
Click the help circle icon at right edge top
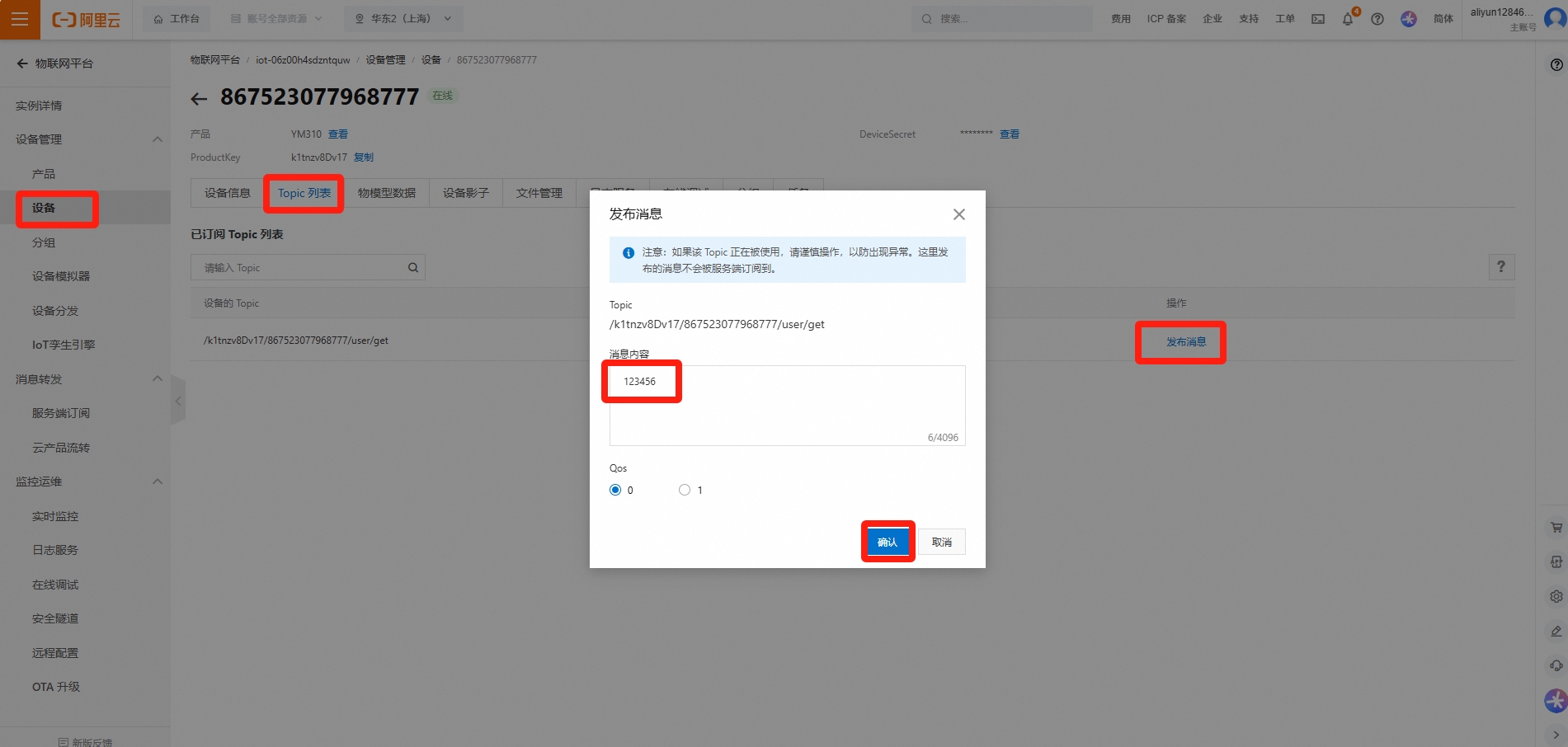point(1556,65)
